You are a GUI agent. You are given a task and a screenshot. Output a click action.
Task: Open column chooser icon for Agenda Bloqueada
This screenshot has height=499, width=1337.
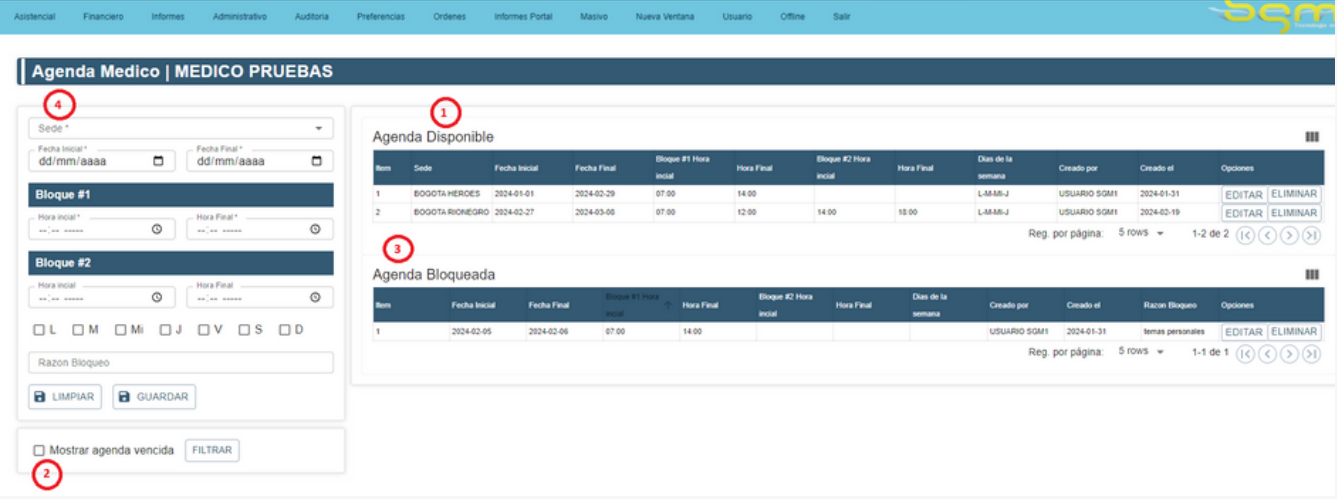tap(1311, 274)
